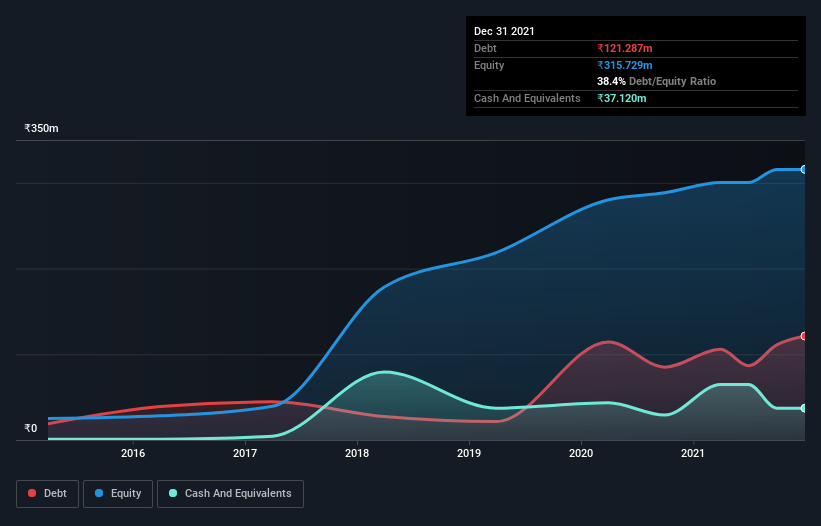Image resolution: width=821 pixels, height=526 pixels.
Task: Click Cash And Equivalents label in tooltip
Action: pyautogui.click(x=527, y=98)
